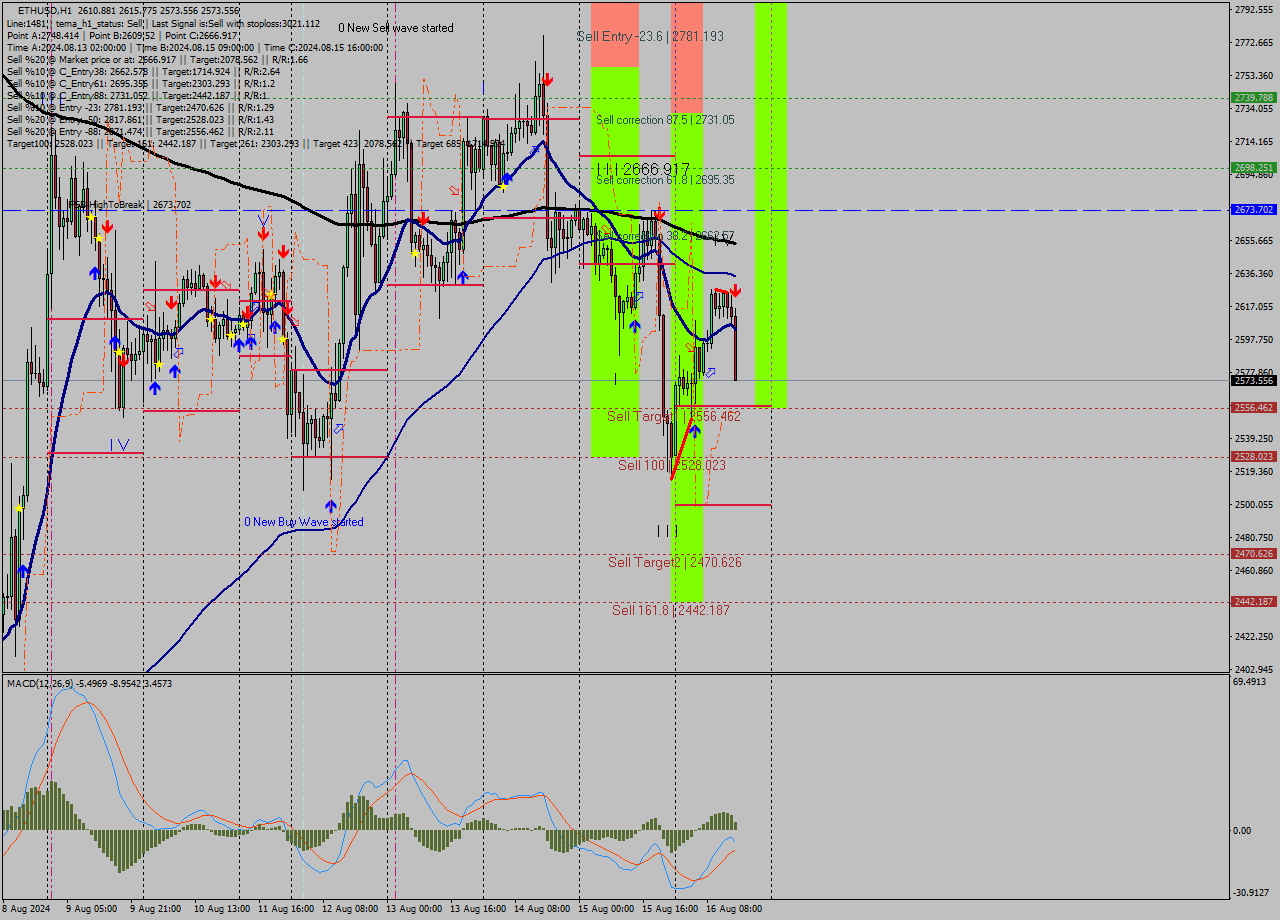Click the red down arrow near 16 Aug candles
The width and height of the screenshot is (1280, 920).
coord(735,291)
